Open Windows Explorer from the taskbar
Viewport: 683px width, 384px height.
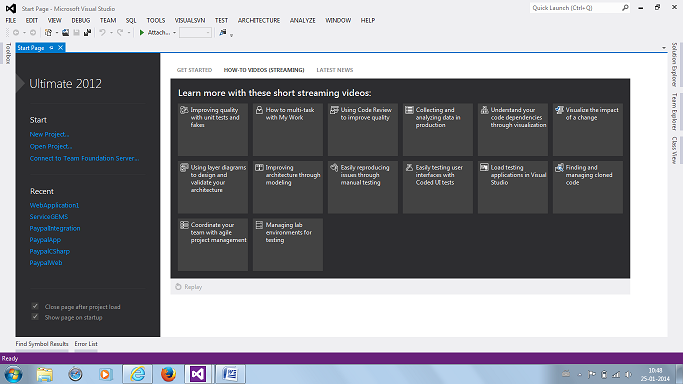(44, 374)
